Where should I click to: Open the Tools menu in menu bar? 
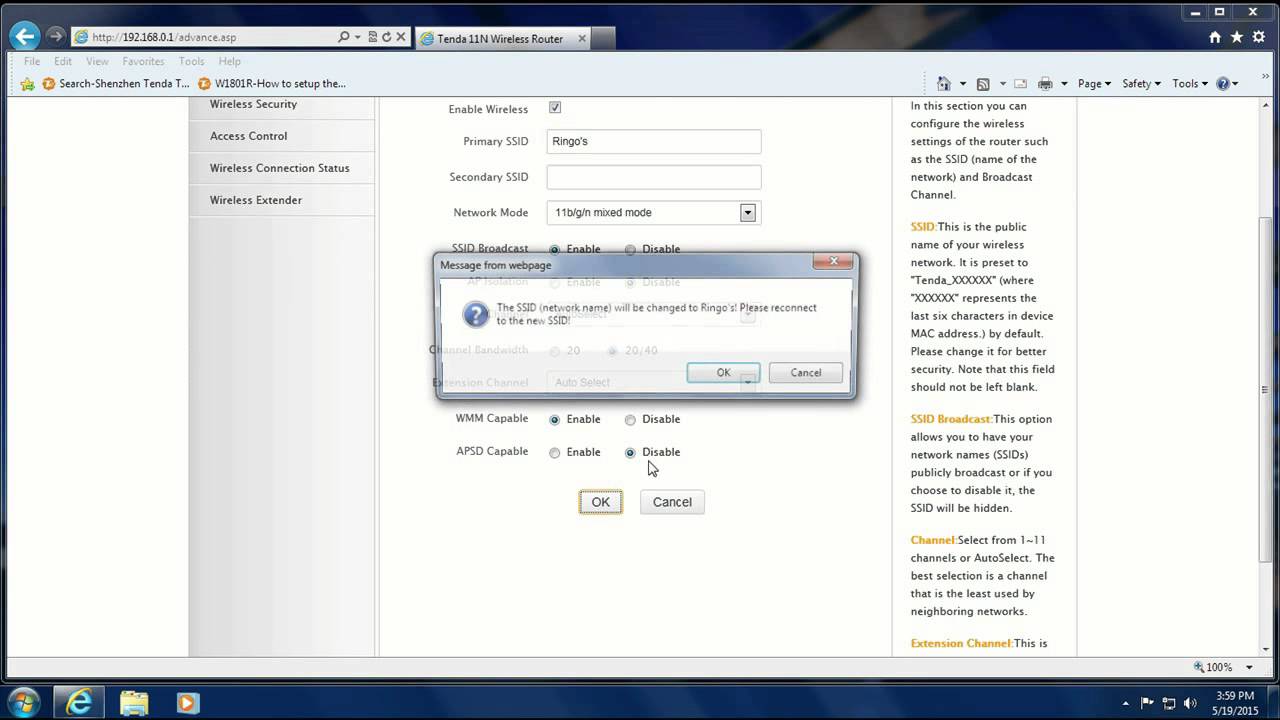[x=191, y=61]
